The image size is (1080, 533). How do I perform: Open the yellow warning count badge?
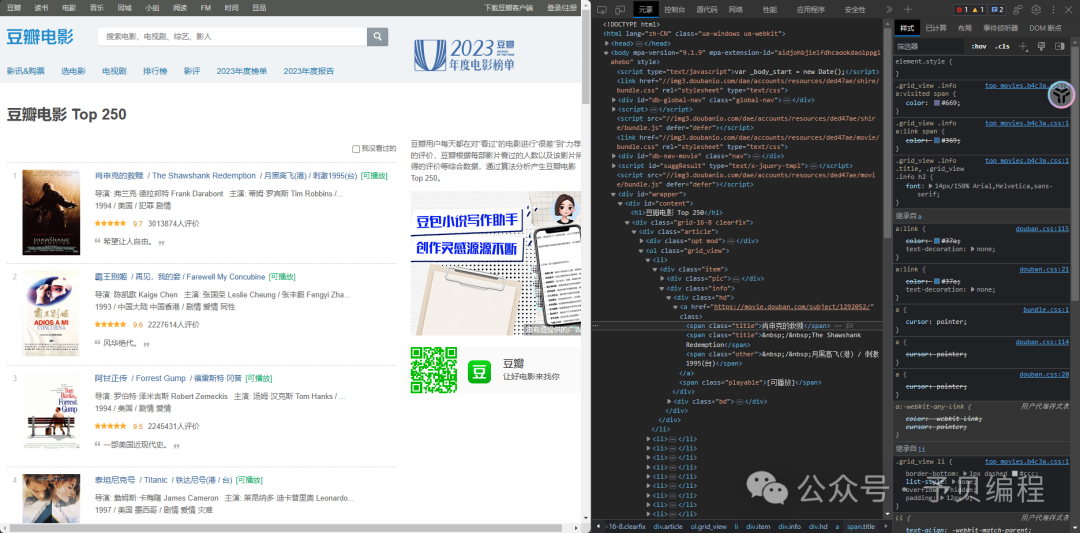coord(979,10)
